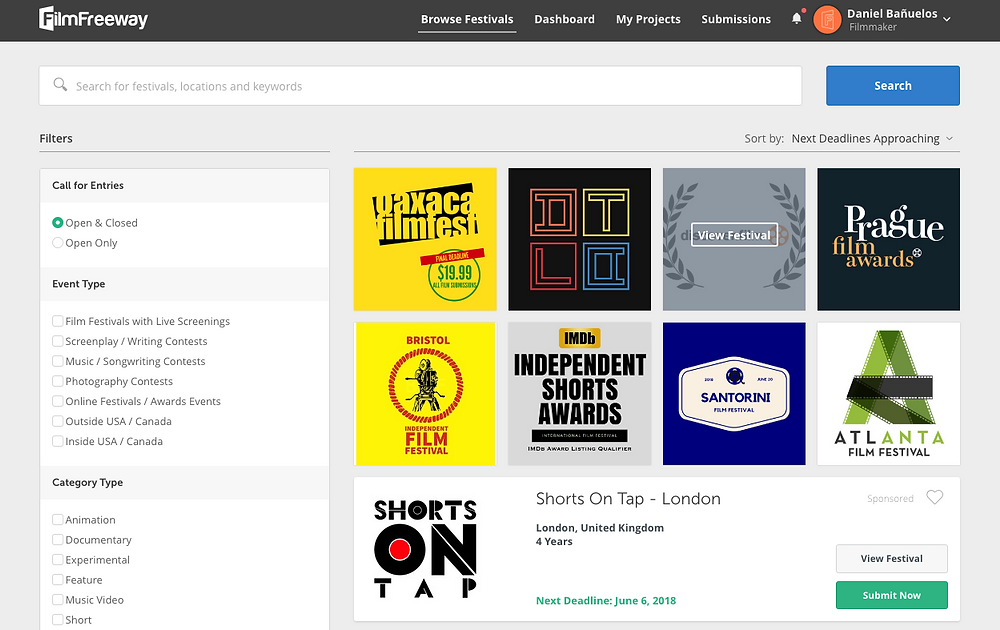Select Open Only radio option
Screen dimensions: 1000x630
coord(57,243)
